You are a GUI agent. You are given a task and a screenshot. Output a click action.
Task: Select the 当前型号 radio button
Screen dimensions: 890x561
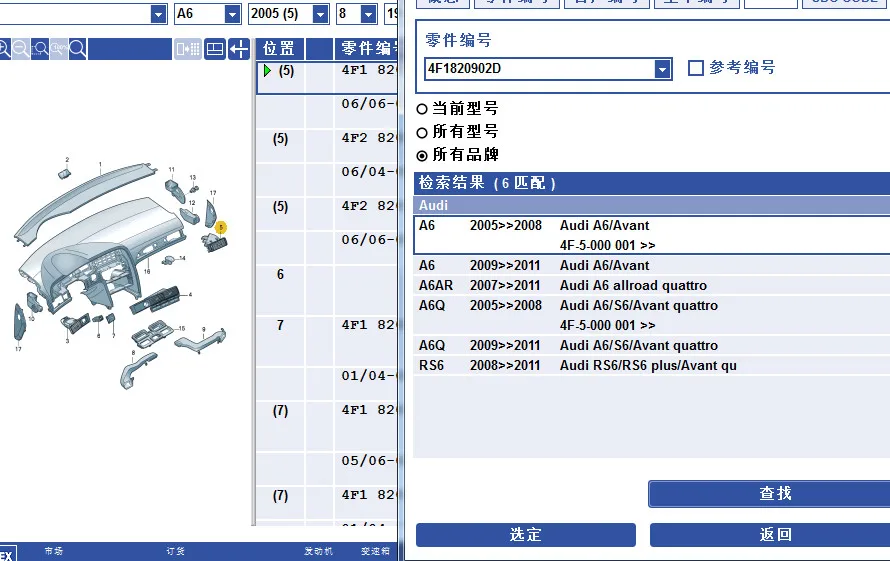tap(422, 108)
